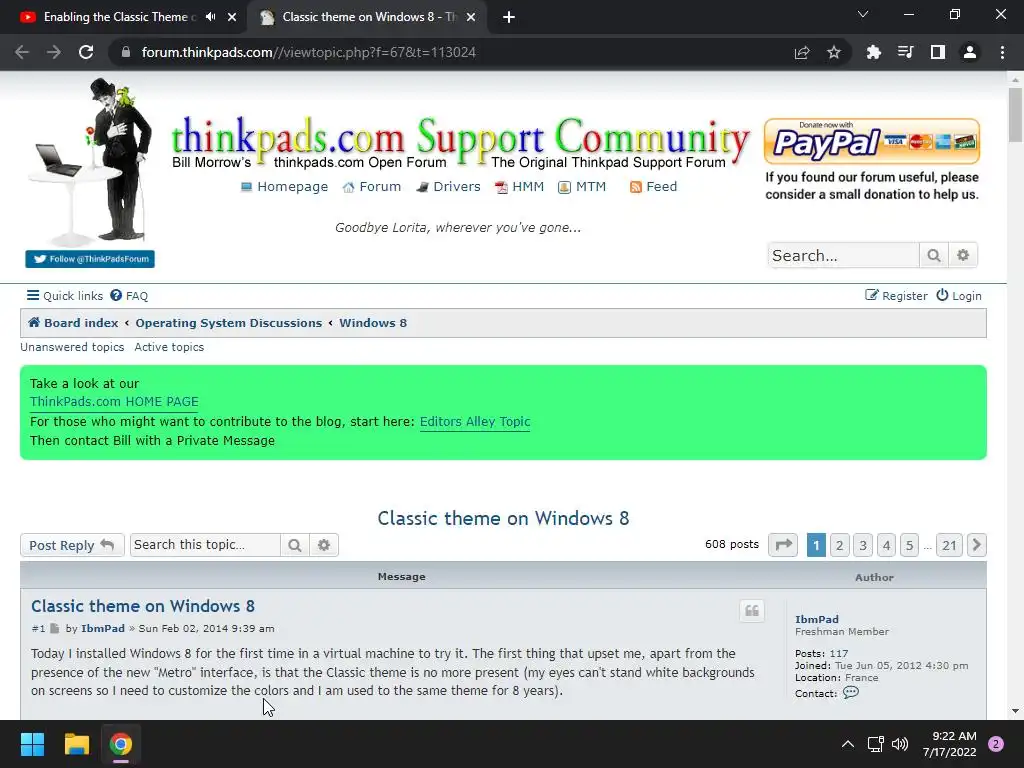Submit topic search with magnifier icon

tap(295, 545)
